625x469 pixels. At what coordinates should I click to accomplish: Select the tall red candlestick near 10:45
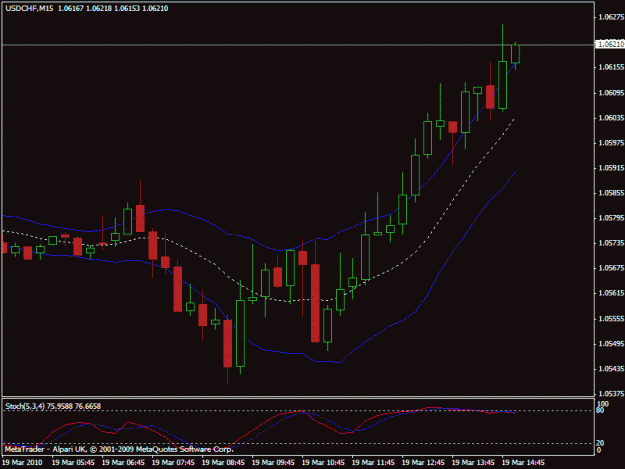tap(315, 303)
